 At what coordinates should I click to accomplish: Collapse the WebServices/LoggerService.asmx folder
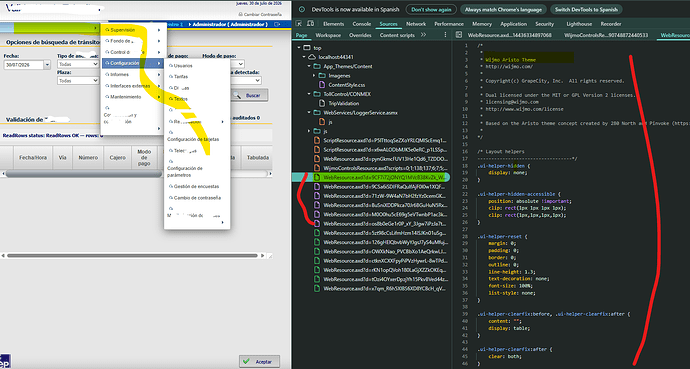coord(309,113)
